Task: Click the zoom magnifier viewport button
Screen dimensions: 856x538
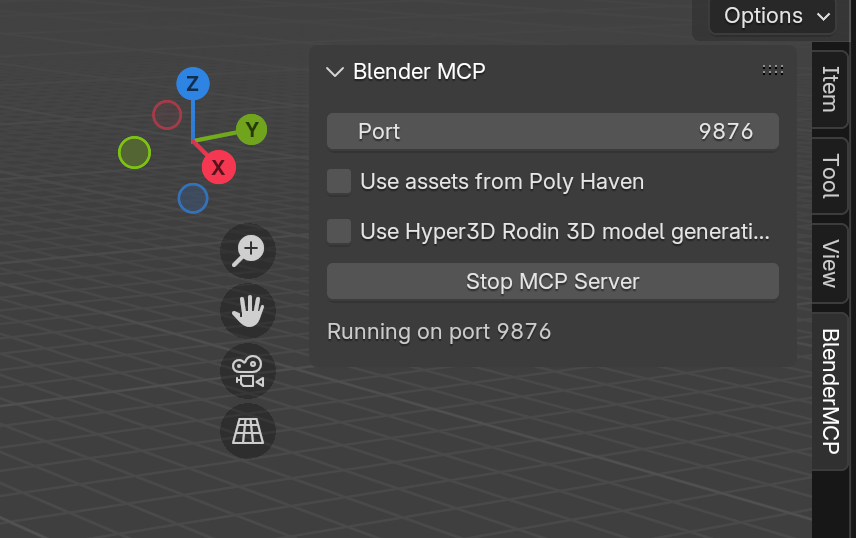Action: [248, 251]
